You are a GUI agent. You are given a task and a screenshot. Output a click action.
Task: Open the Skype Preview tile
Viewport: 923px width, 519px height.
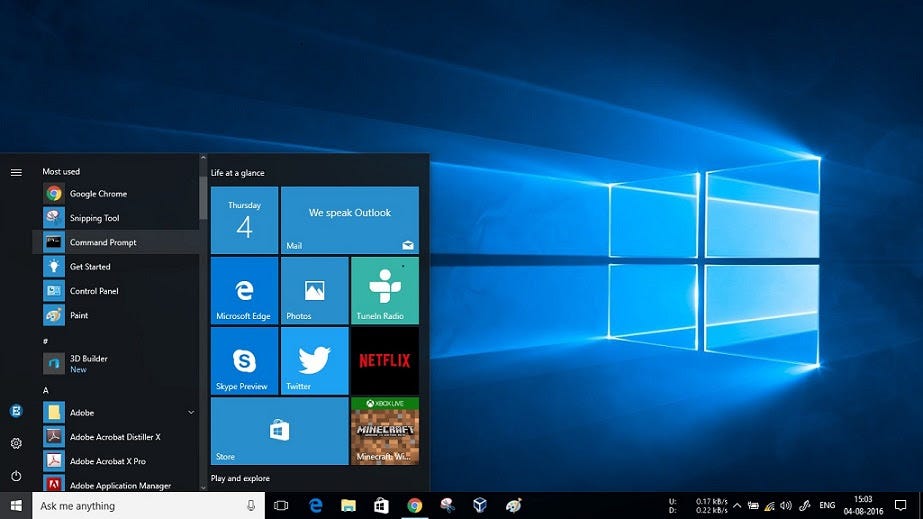point(244,360)
